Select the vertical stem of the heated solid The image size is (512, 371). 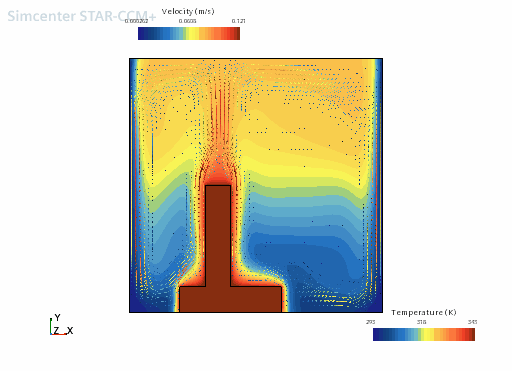218,236
